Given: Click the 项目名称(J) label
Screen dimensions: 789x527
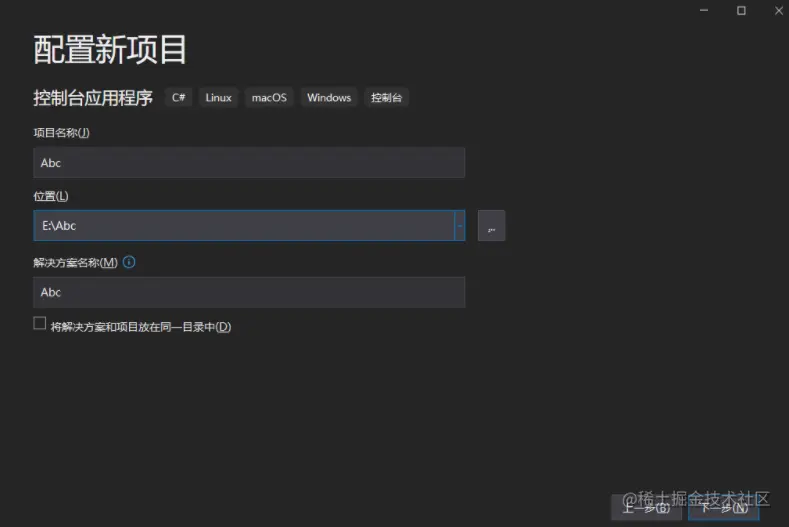Looking at the screenshot, I should tap(61, 133).
